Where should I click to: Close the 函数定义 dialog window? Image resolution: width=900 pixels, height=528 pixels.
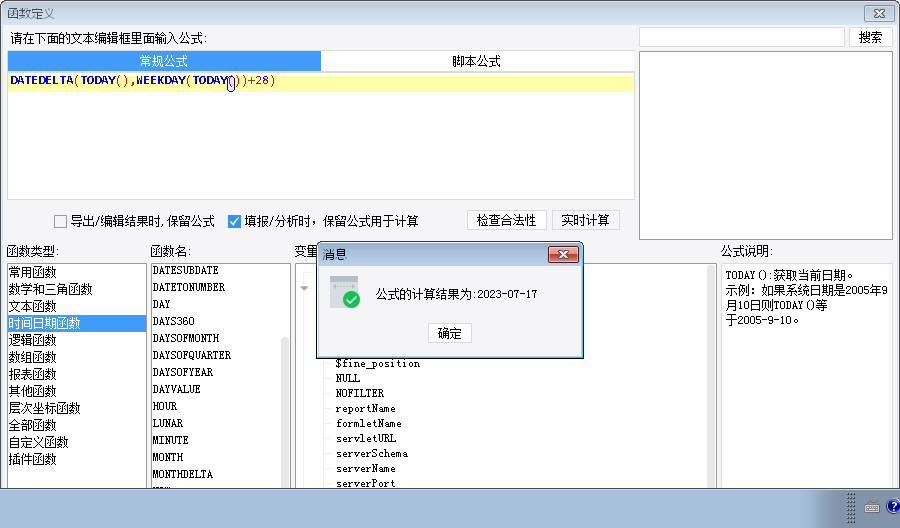coord(879,13)
